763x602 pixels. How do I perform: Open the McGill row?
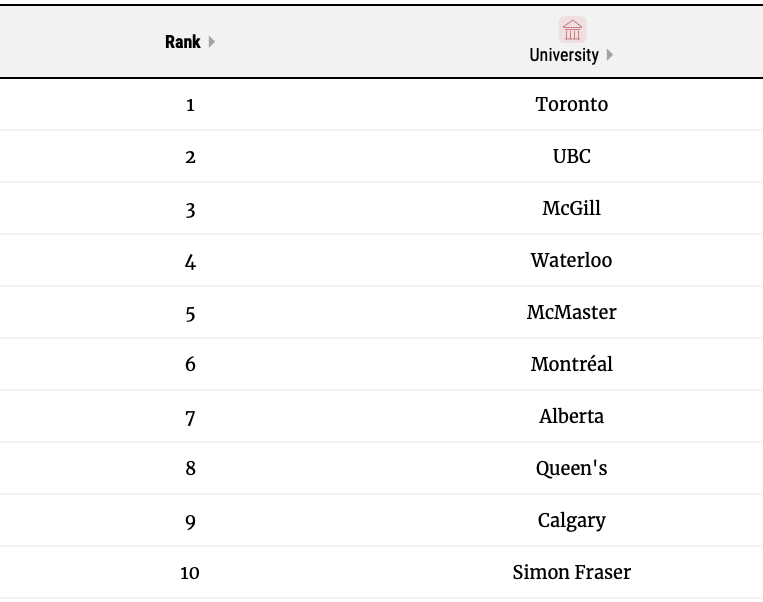(x=571, y=208)
